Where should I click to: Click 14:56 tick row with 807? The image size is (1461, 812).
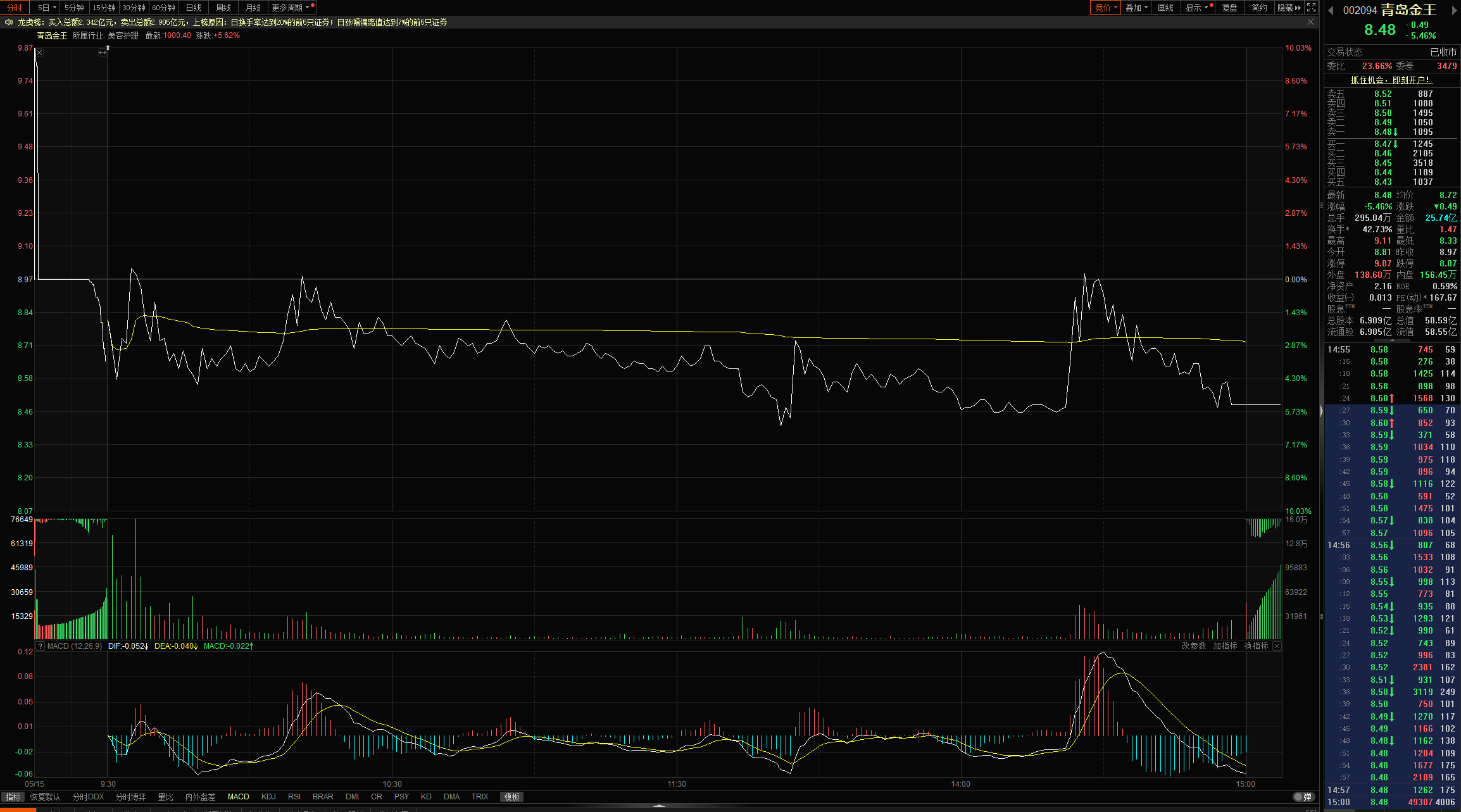coord(1391,545)
